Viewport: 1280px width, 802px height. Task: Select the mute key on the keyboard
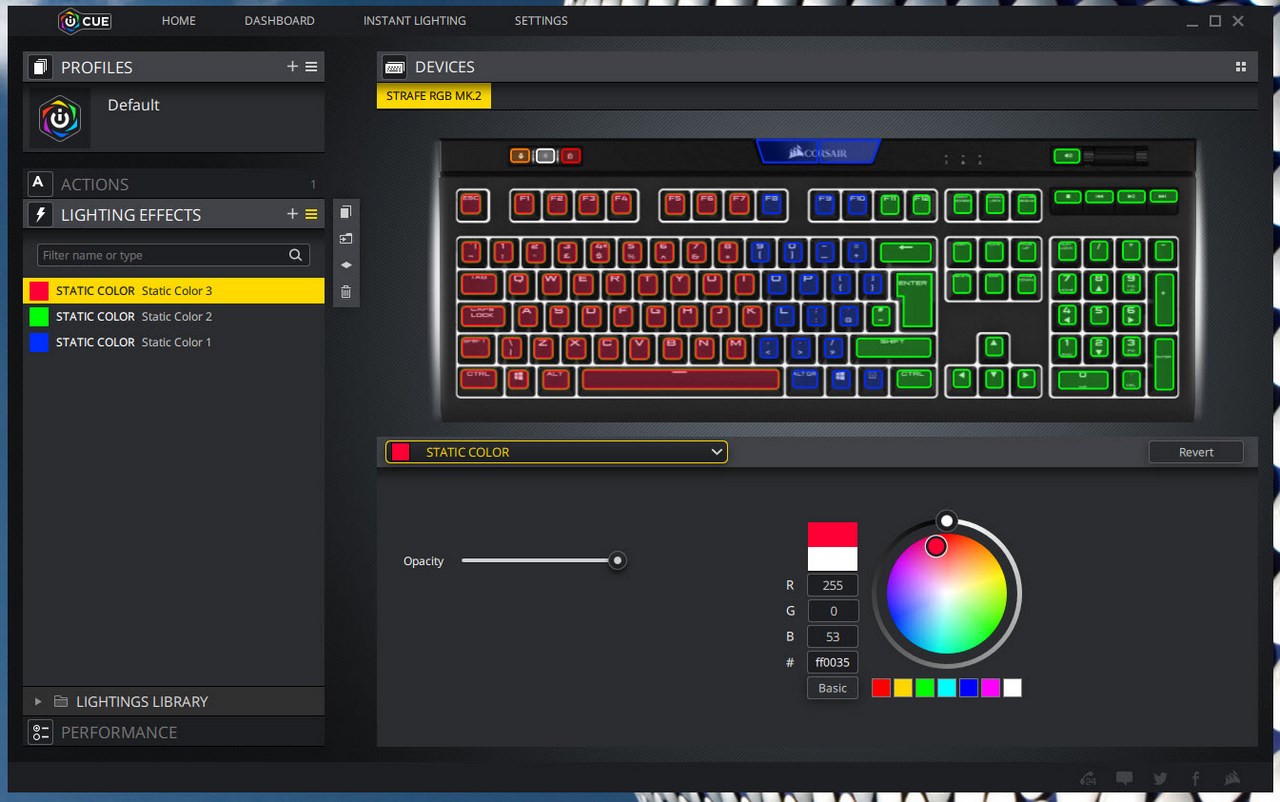[x=1068, y=156]
